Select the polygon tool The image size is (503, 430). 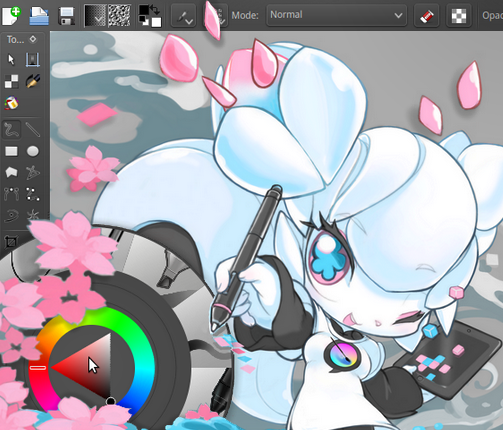click(x=11, y=172)
